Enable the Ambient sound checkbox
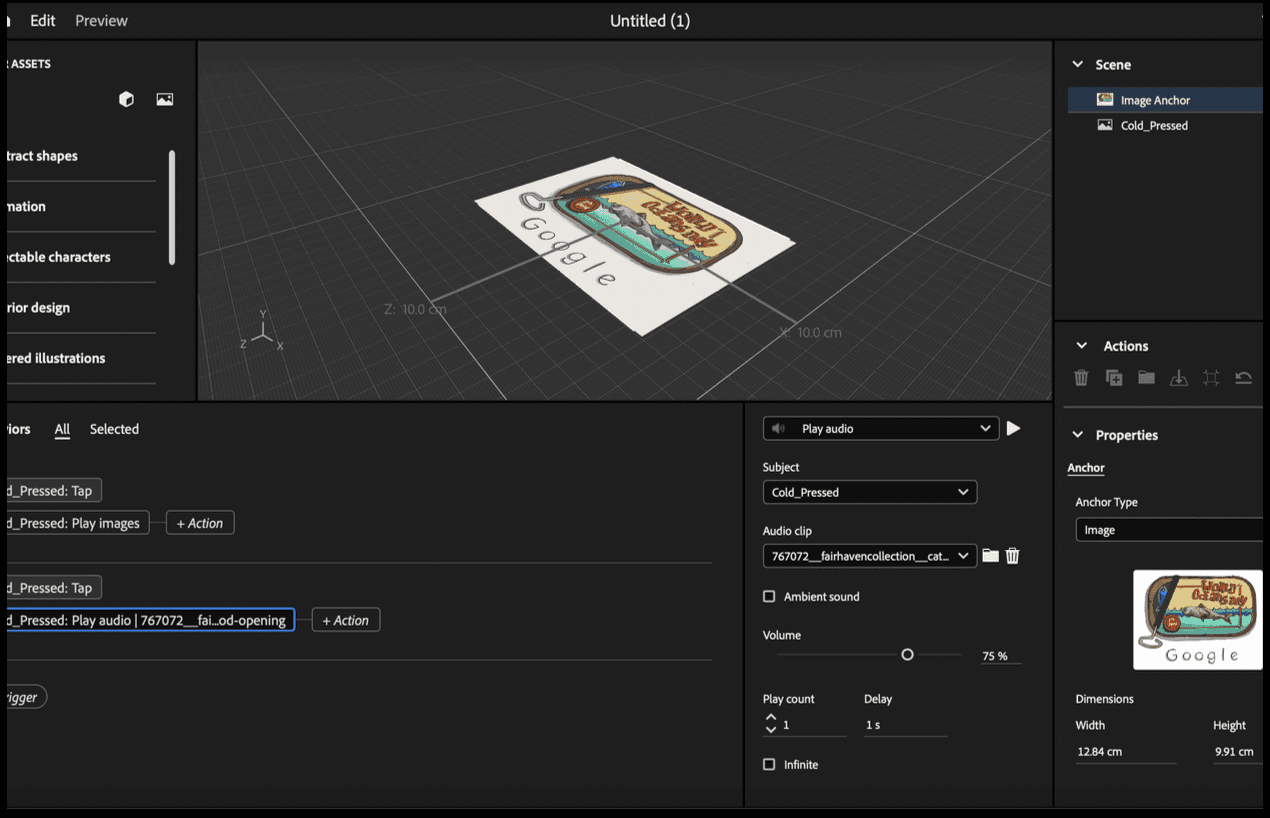Screen dimensions: 1270x818 click(x=769, y=596)
